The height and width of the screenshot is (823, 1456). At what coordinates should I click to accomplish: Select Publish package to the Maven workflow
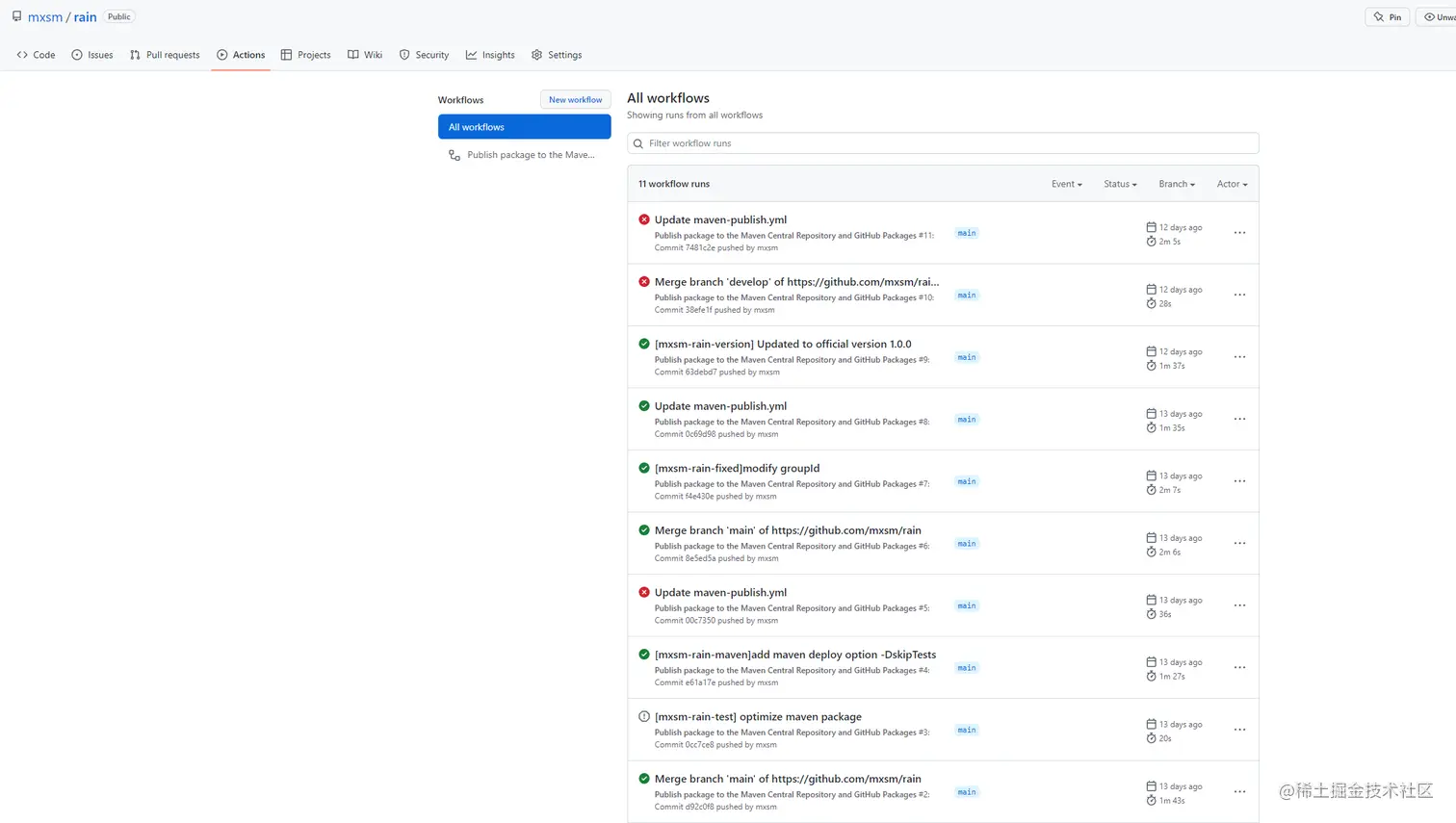coord(524,155)
